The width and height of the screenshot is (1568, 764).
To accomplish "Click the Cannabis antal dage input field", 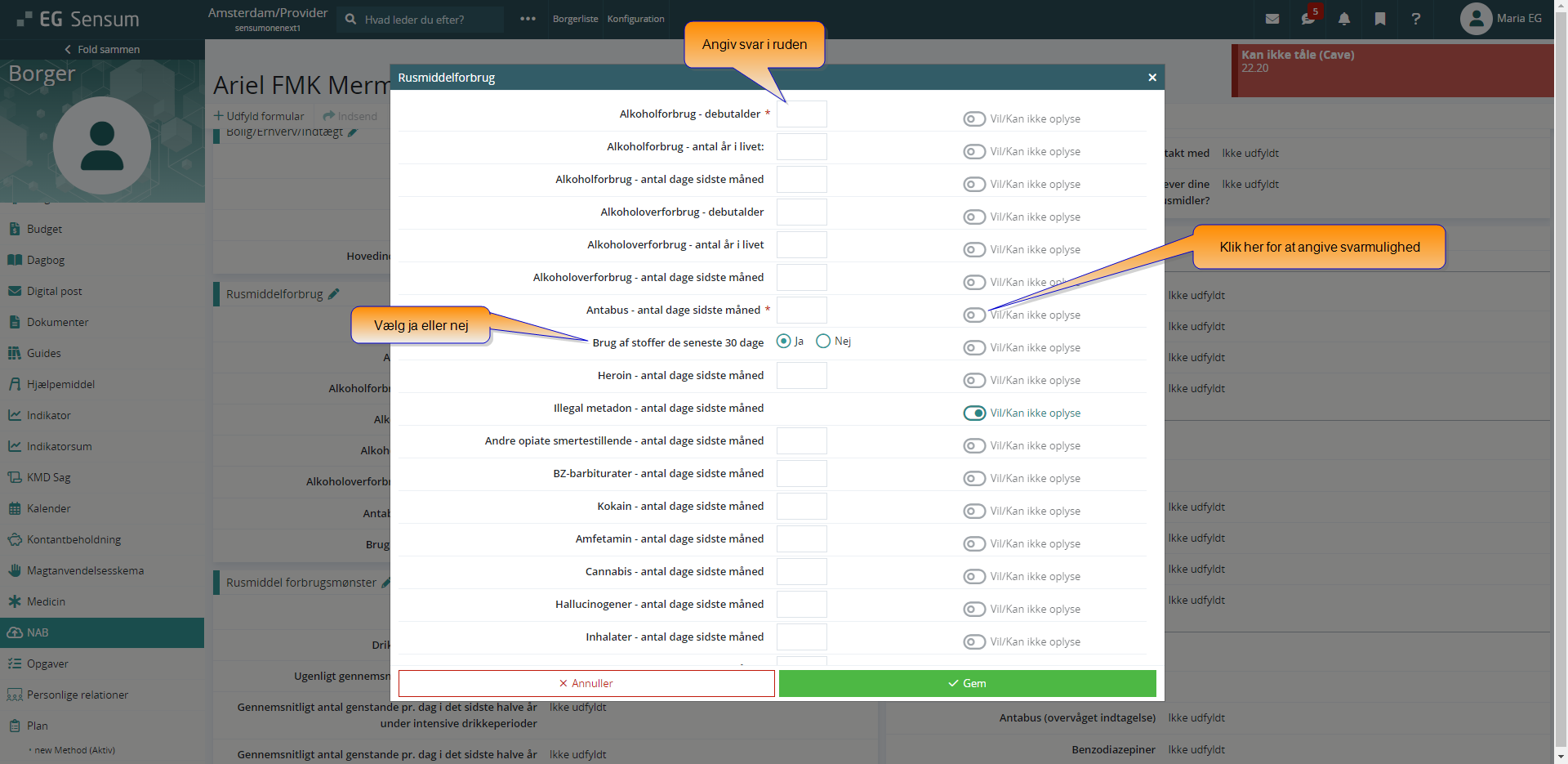I will [802, 572].
